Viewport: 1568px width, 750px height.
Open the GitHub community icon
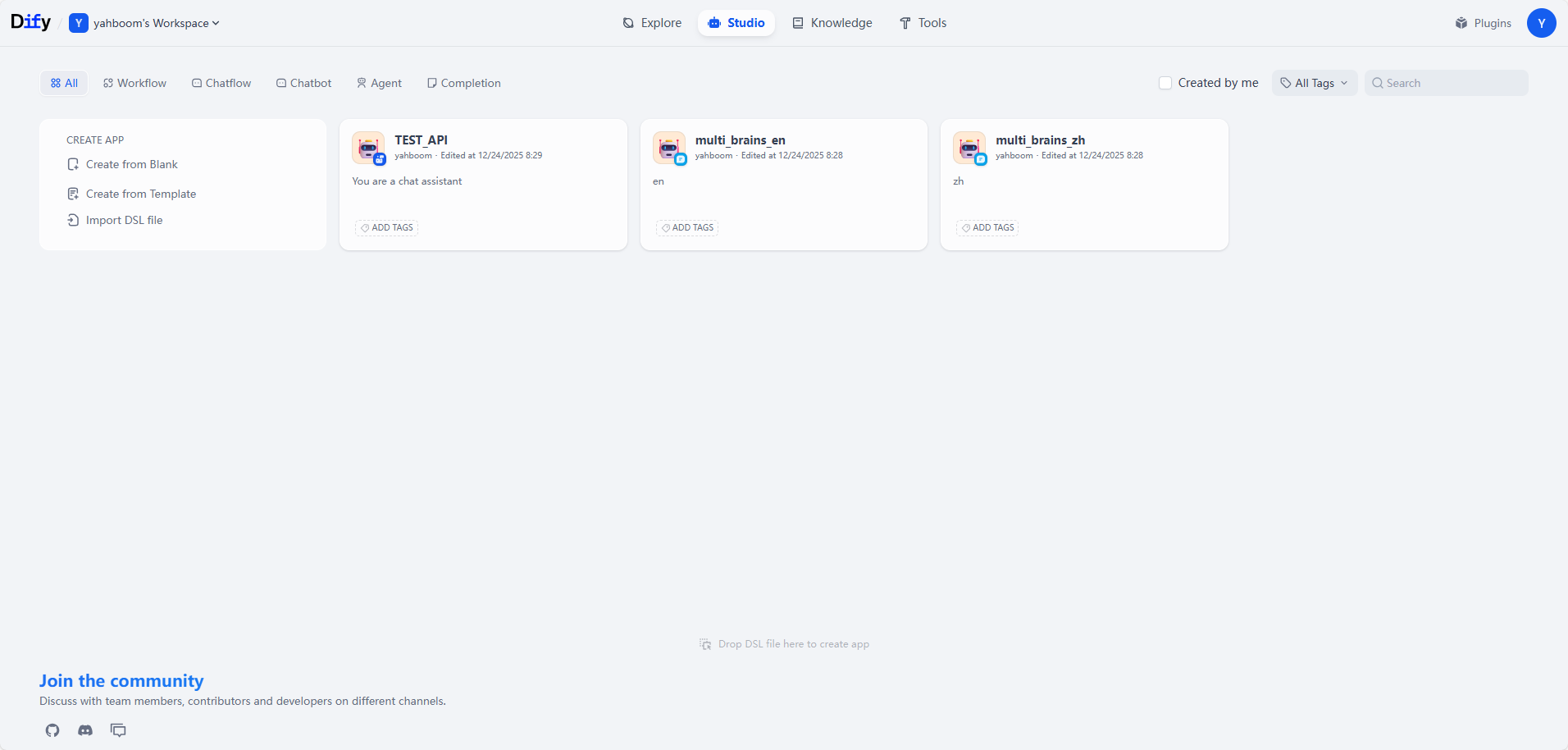click(x=52, y=730)
